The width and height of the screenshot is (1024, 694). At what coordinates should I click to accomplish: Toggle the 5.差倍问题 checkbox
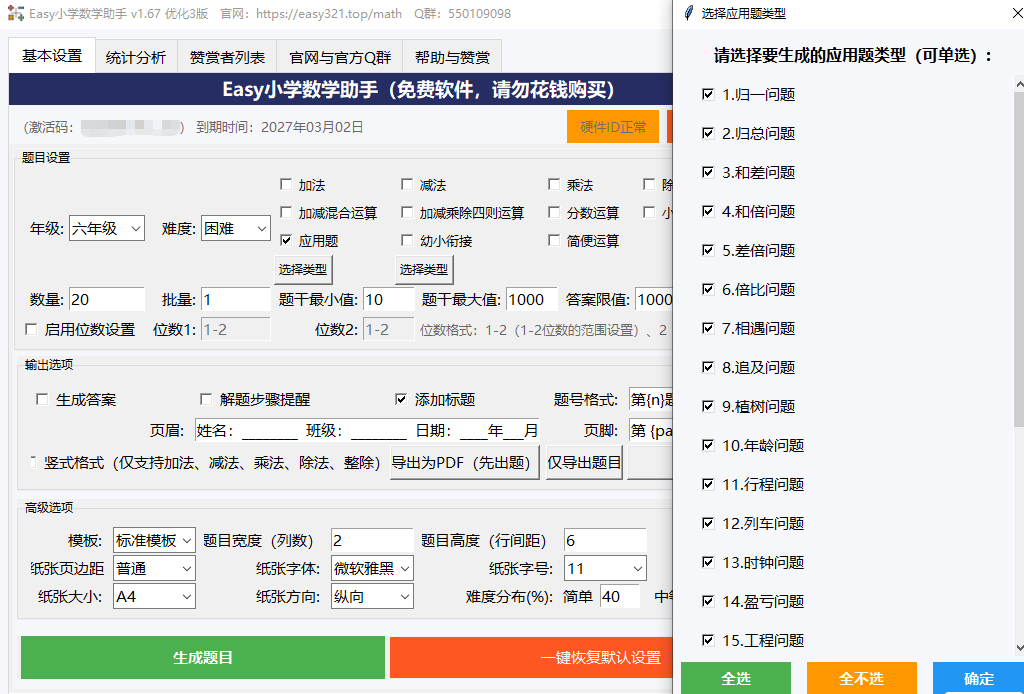[708, 250]
